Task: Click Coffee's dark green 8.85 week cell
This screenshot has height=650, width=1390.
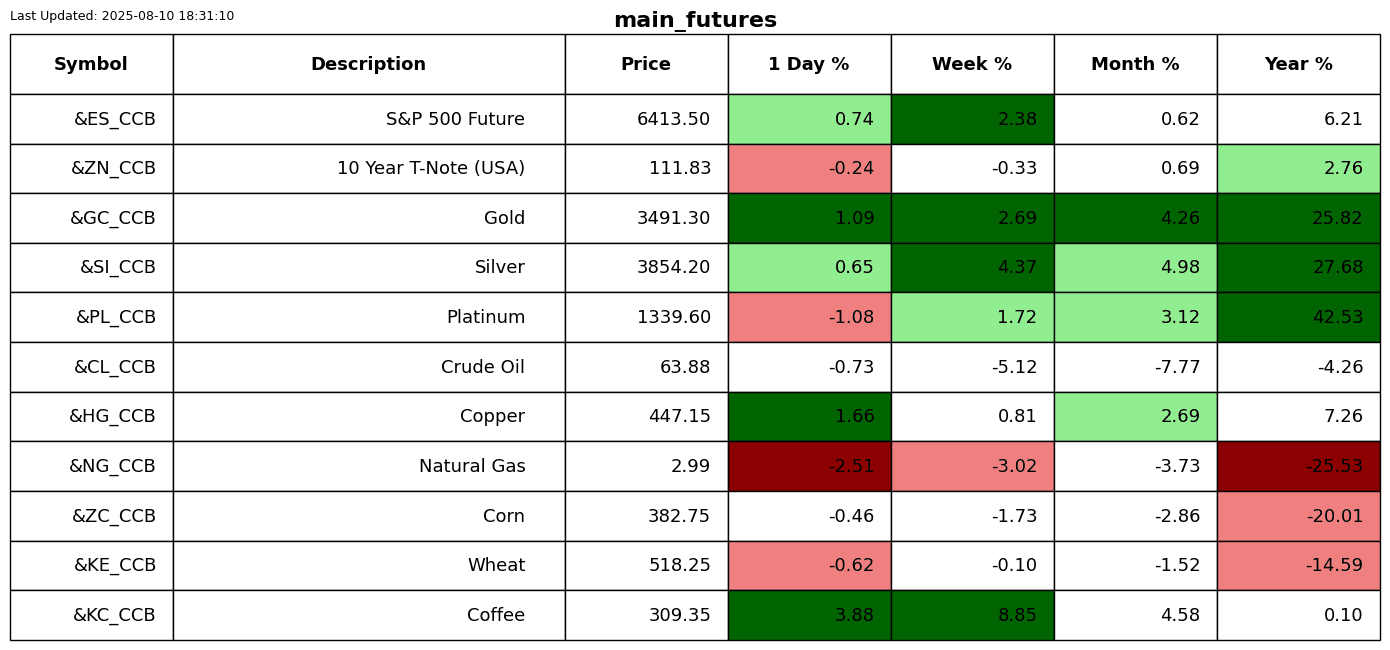Action: click(x=972, y=615)
